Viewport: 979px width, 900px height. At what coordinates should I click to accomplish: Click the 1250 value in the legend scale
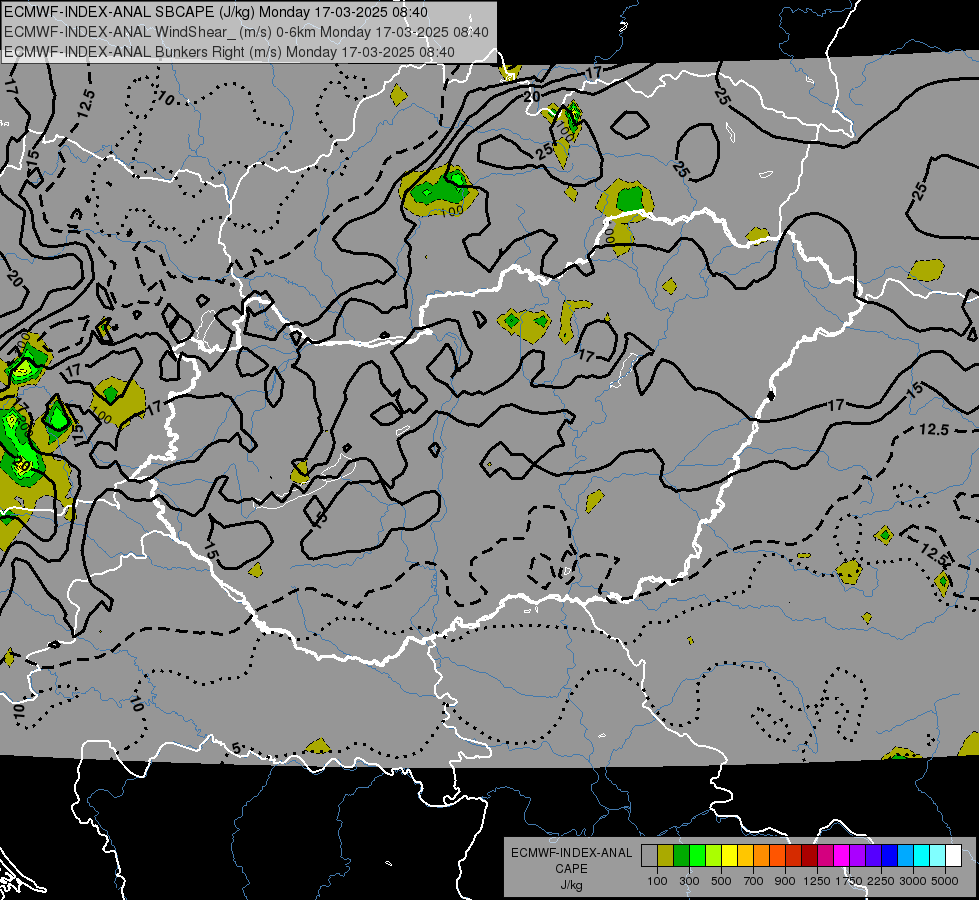click(x=817, y=881)
